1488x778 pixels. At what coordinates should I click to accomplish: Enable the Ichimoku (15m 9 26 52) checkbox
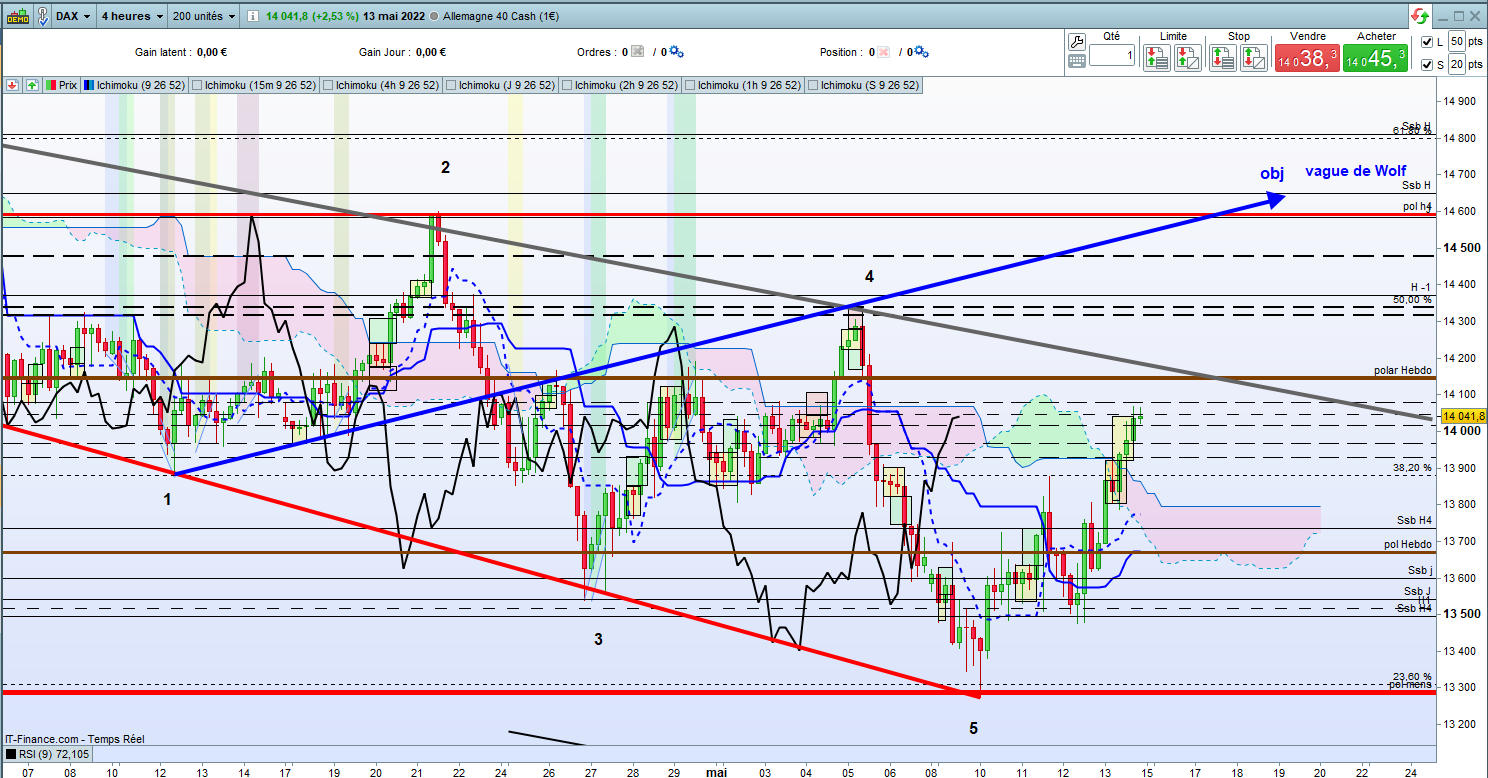197,85
